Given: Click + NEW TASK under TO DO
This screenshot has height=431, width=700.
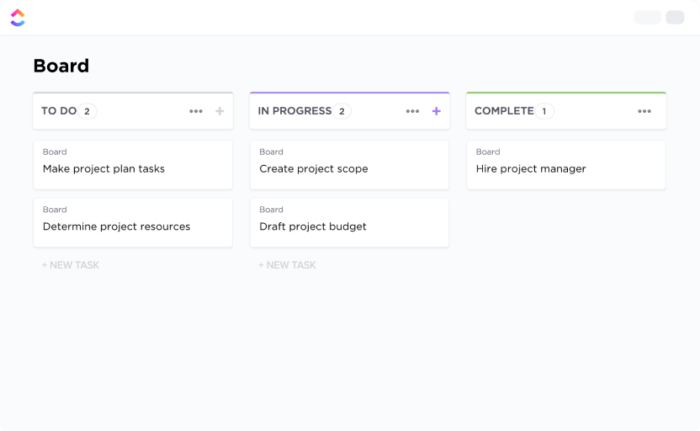Looking at the screenshot, I should pos(71,265).
